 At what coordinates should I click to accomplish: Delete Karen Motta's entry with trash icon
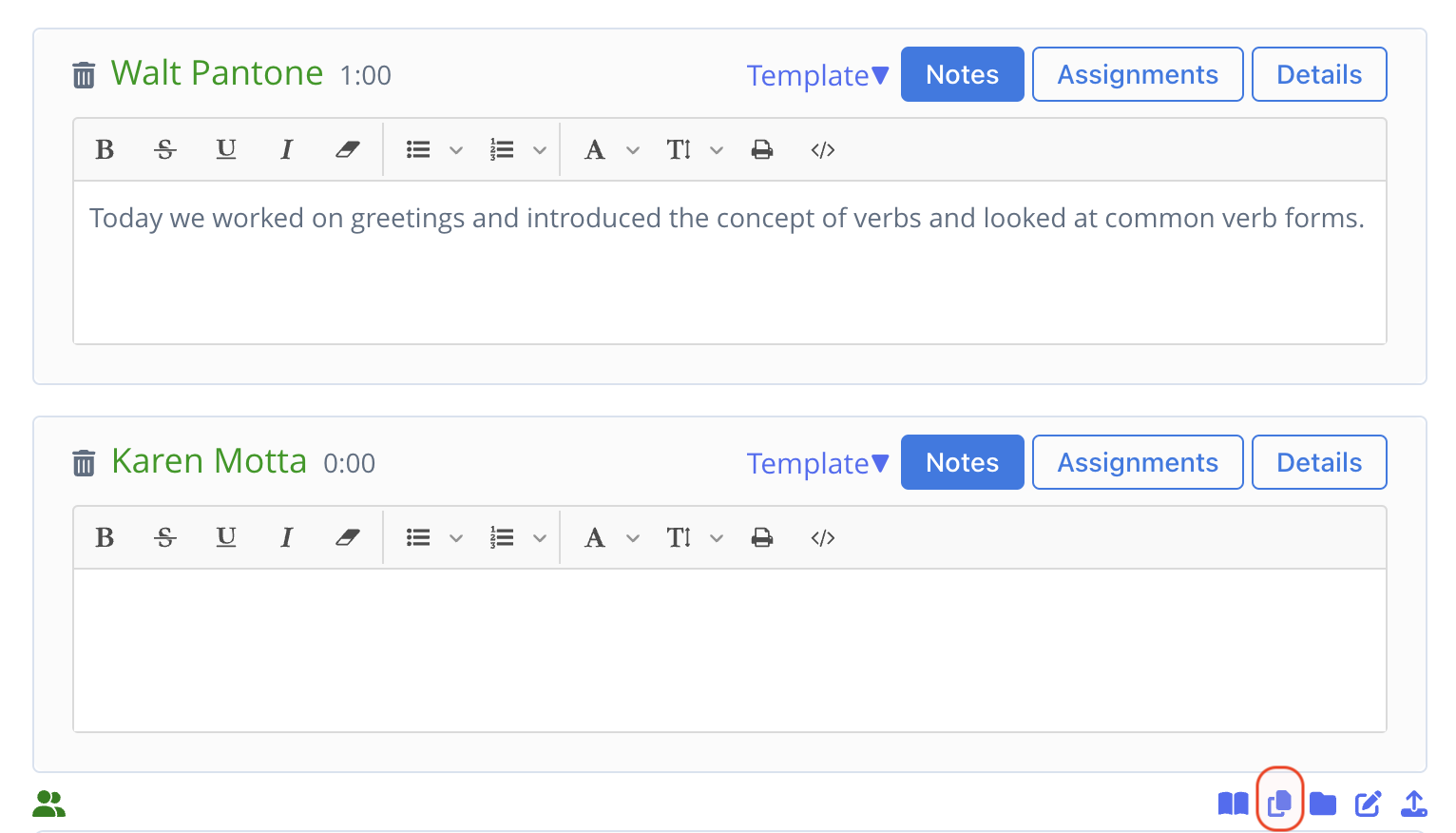point(84,462)
